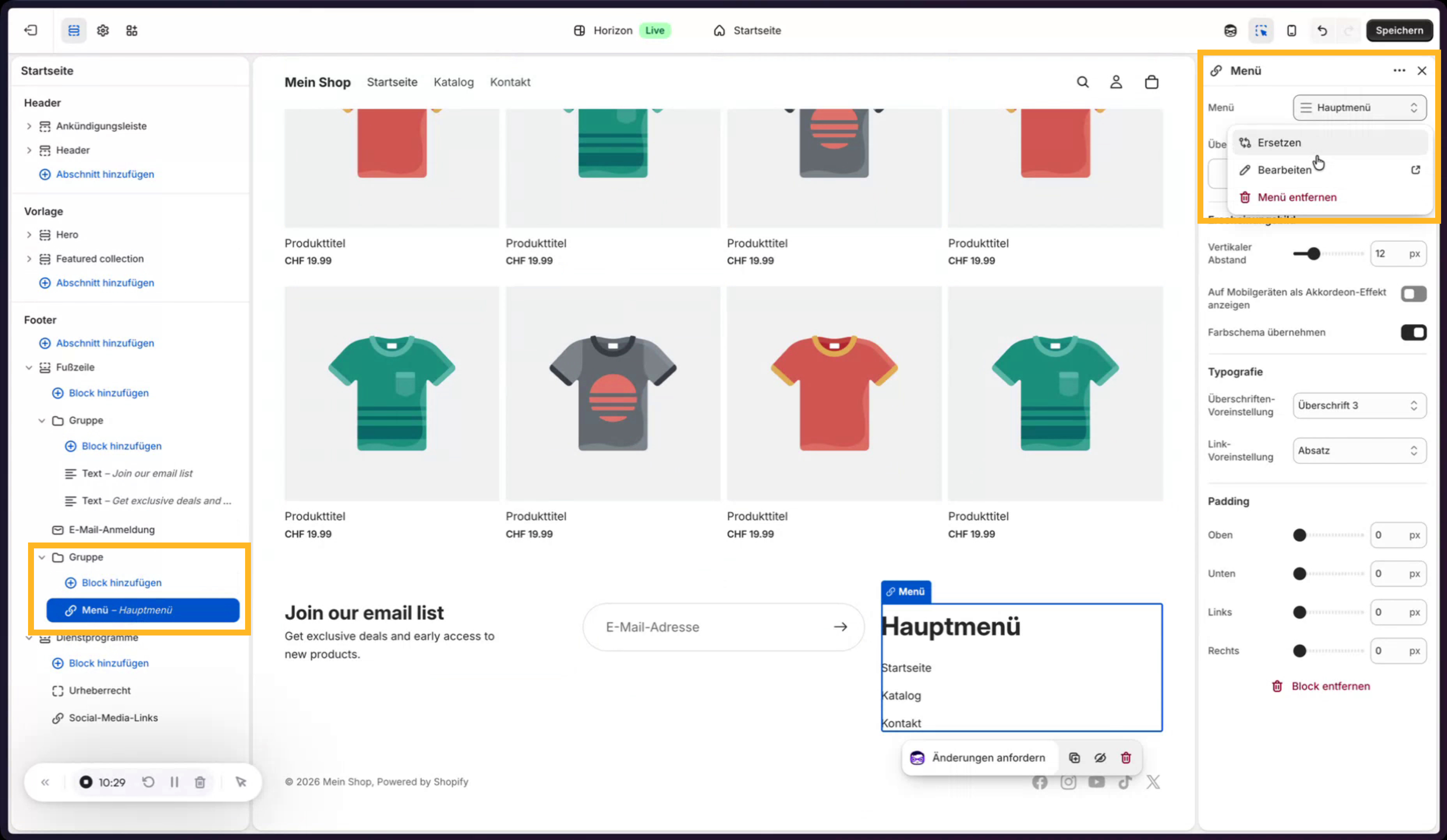Image resolution: width=1447 pixels, height=840 pixels.
Task: Enable the mobile accordion effect toggle
Action: pyautogui.click(x=1413, y=294)
